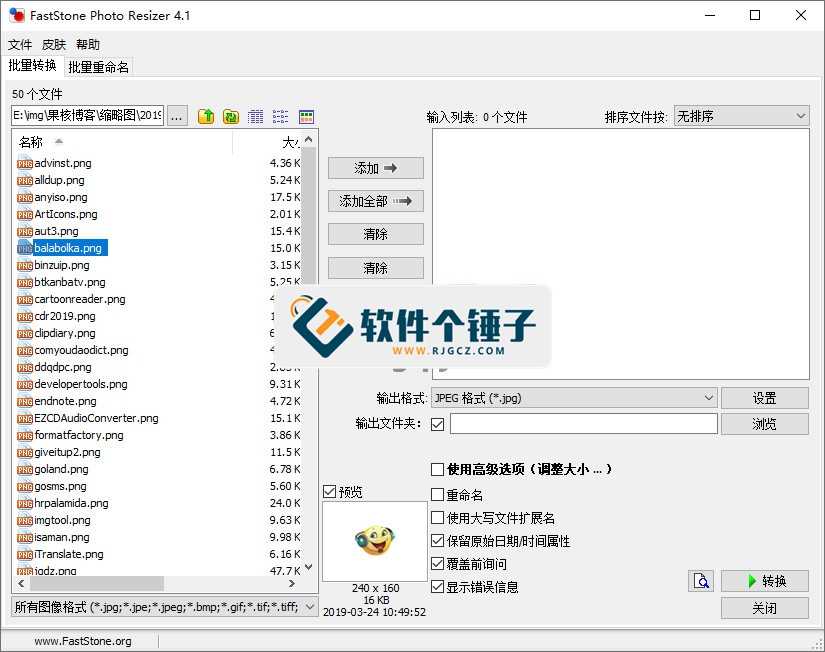825x652 pixels.
Task: Open the 排序文件按 sort dropdown
Action: pos(741,116)
